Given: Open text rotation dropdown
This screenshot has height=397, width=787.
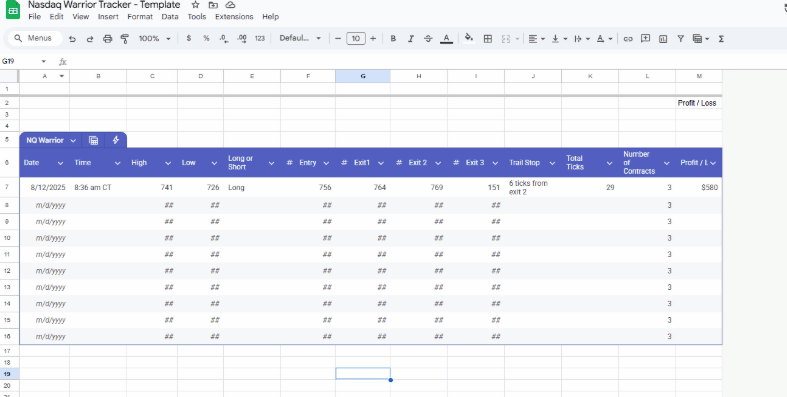Looking at the screenshot, I should click(x=604, y=39).
